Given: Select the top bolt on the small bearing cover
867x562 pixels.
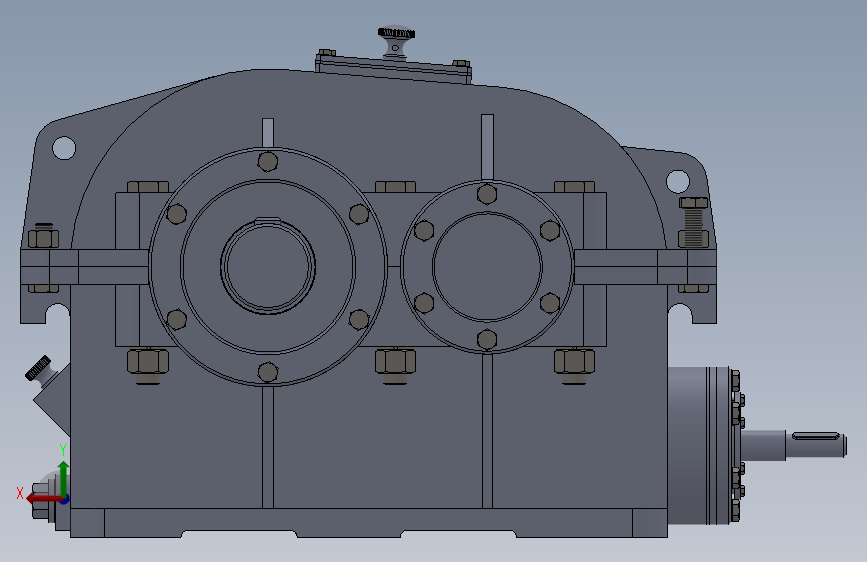Looking at the screenshot, I should pos(487,194).
